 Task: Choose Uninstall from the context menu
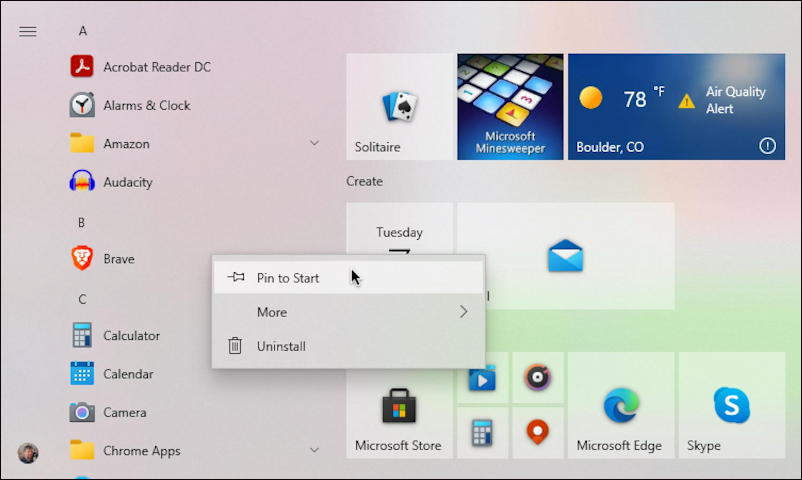(x=348, y=346)
